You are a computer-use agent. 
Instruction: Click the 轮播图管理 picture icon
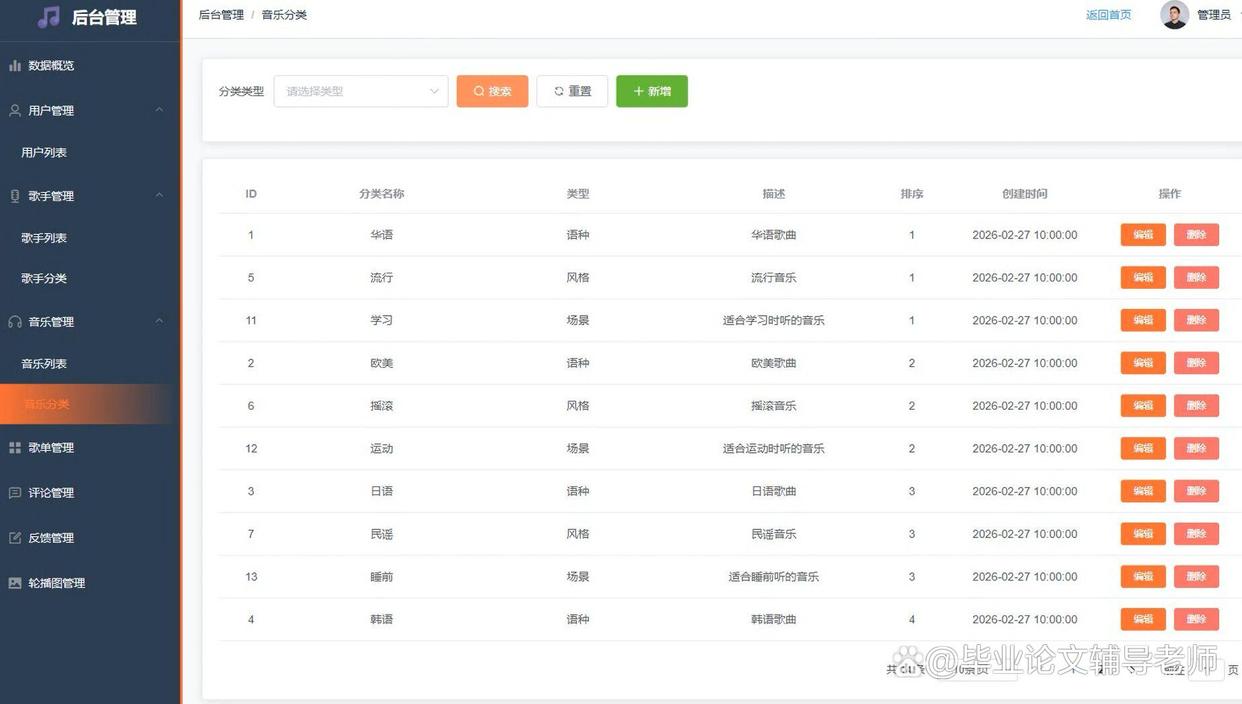pos(15,583)
